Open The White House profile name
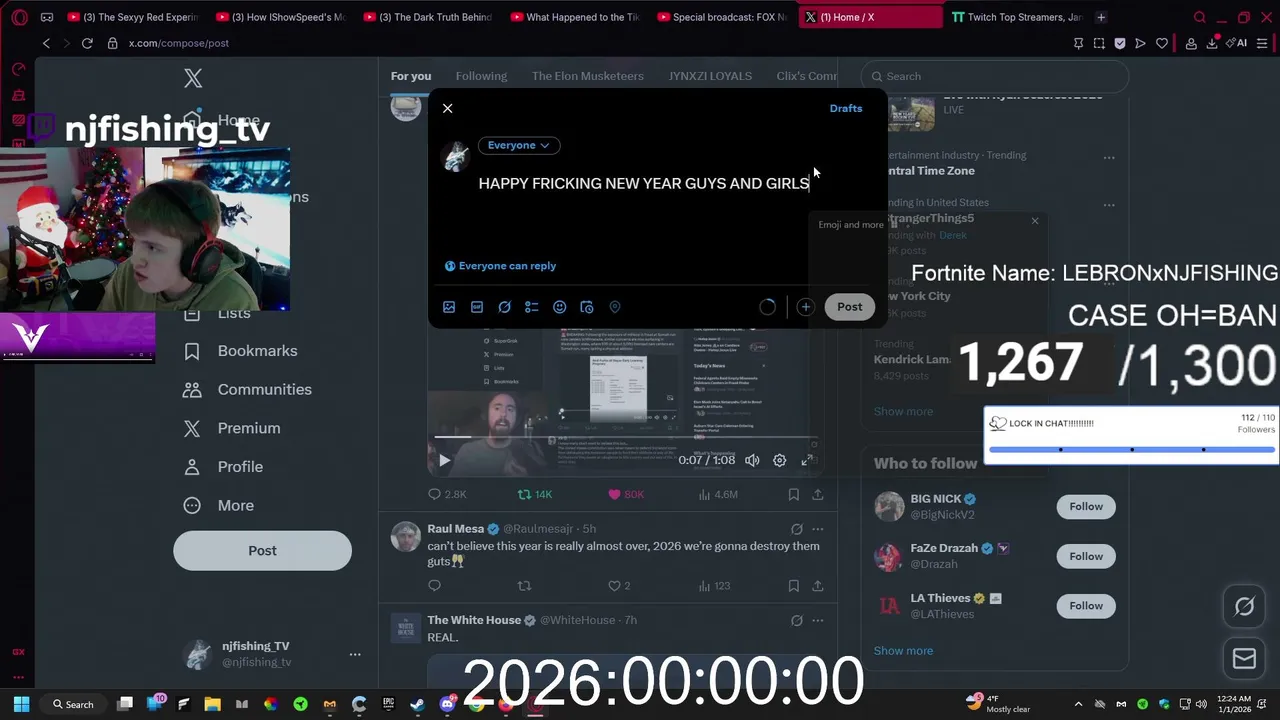 [x=474, y=620]
